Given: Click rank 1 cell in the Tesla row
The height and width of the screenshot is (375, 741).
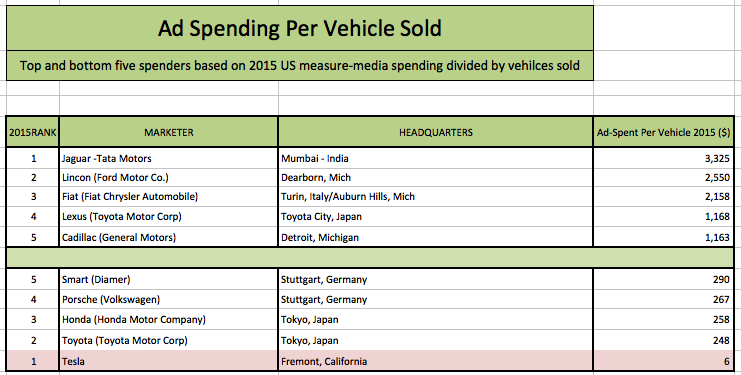Looking at the screenshot, I should tap(33, 361).
